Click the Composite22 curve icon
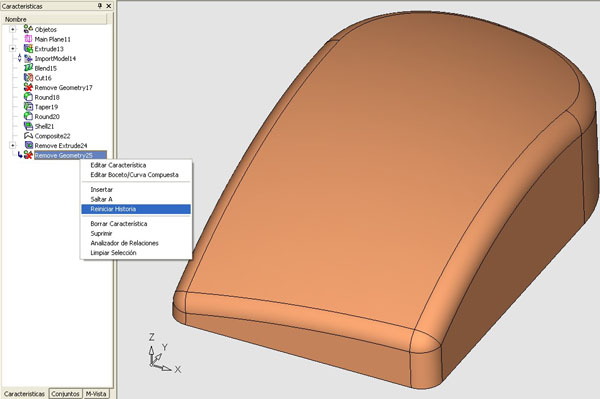Viewport: 600px width, 399px height. [28, 136]
